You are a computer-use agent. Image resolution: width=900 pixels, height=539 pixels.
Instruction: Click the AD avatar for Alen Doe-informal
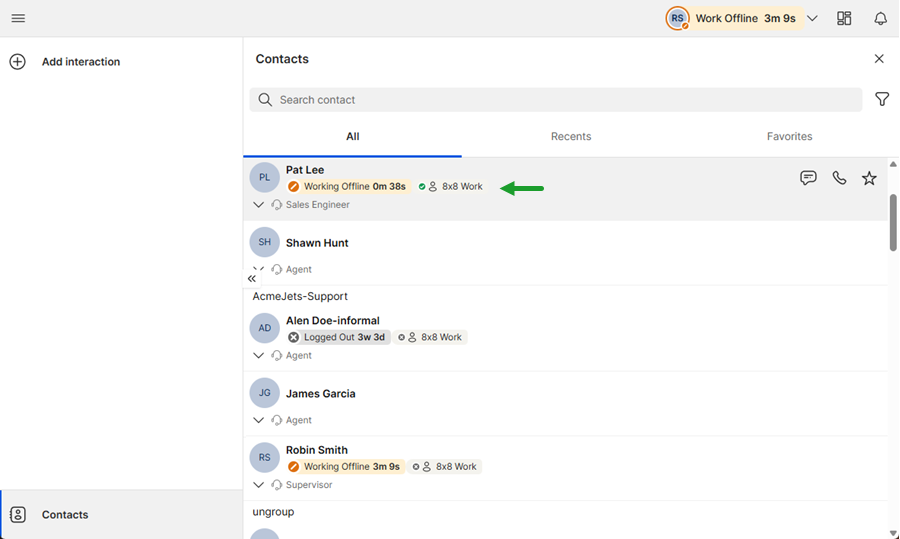click(x=264, y=328)
